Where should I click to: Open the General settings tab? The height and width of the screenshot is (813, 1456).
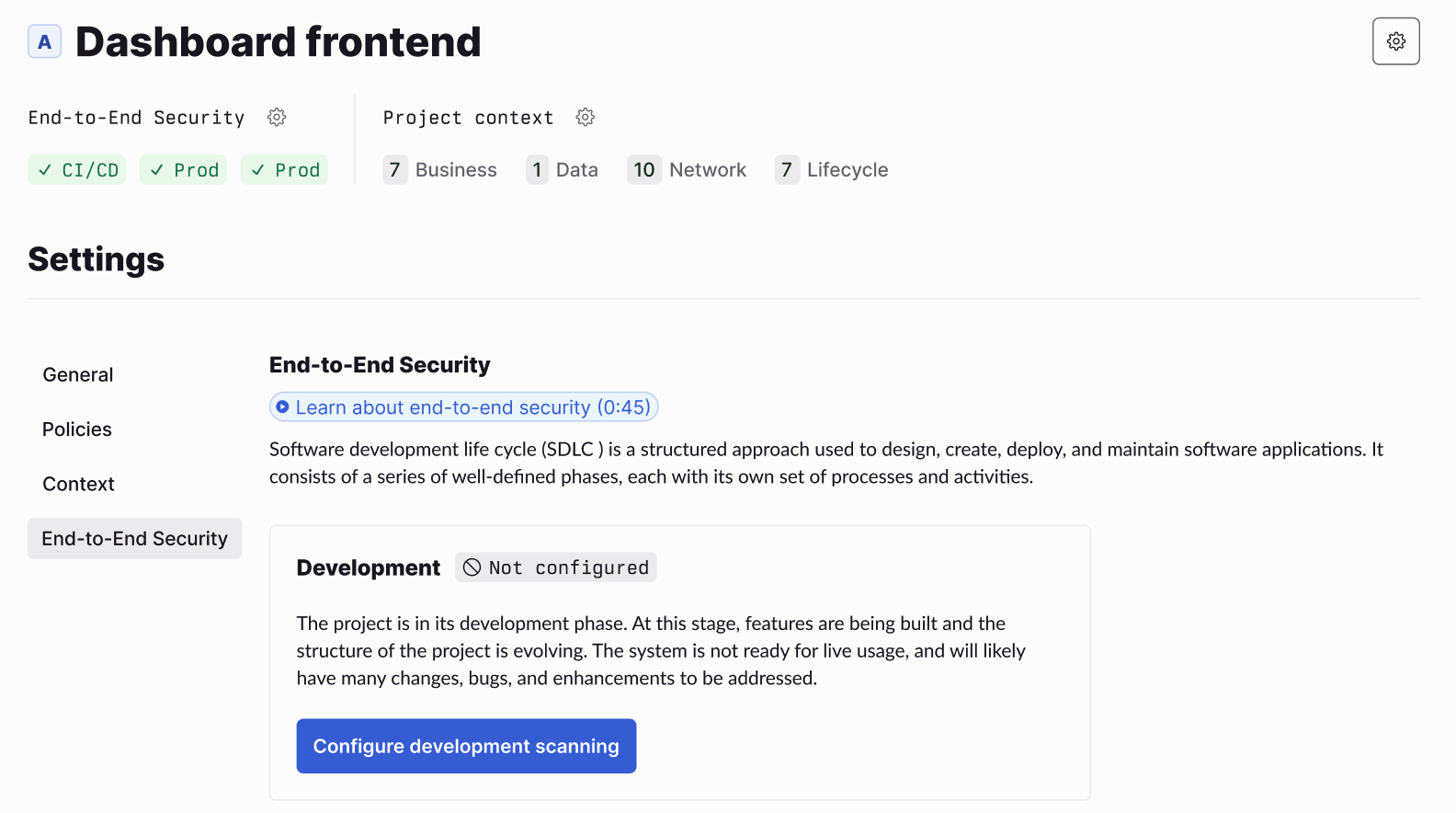click(78, 374)
